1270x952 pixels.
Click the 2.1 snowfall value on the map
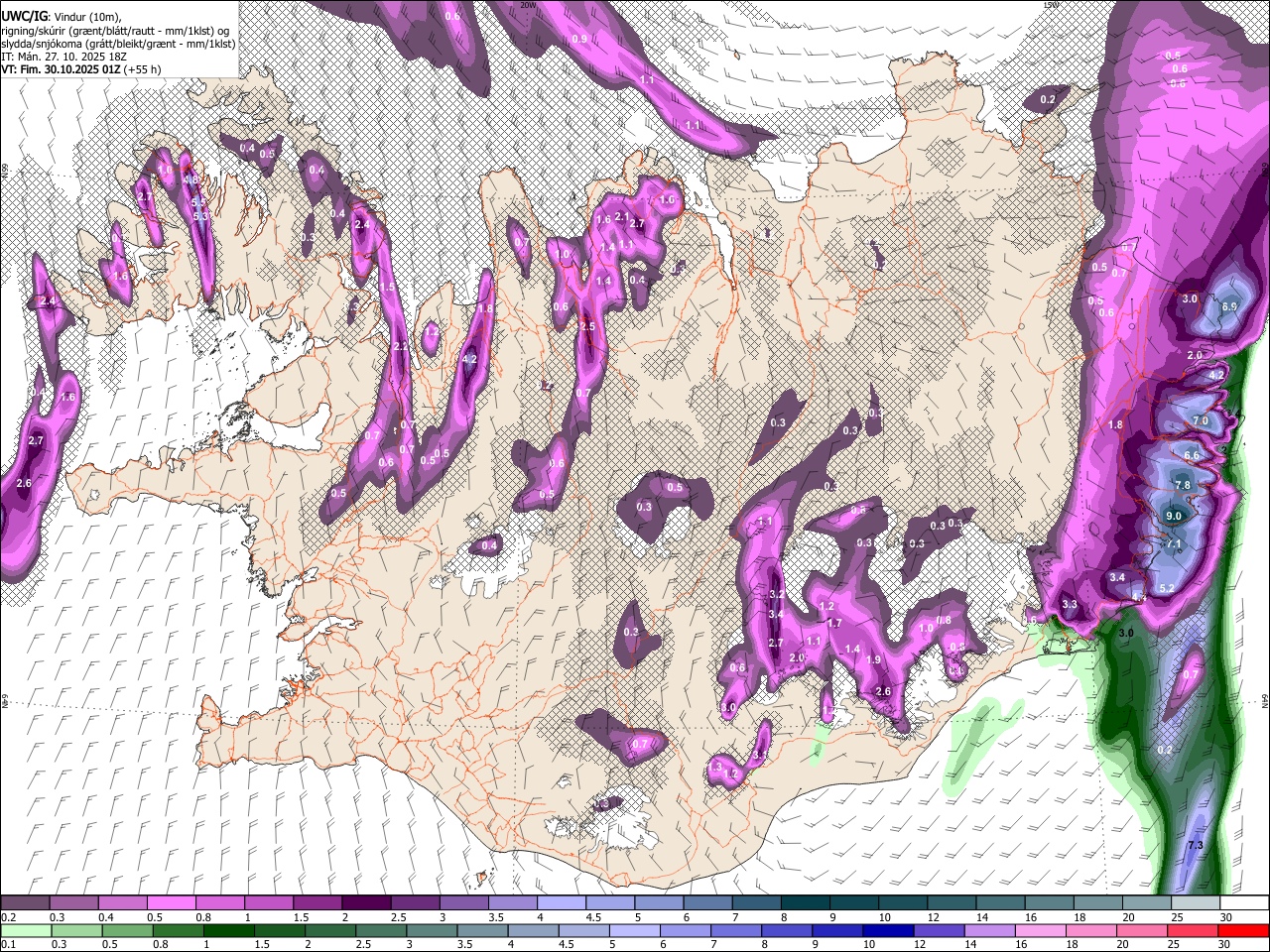tap(623, 216)
